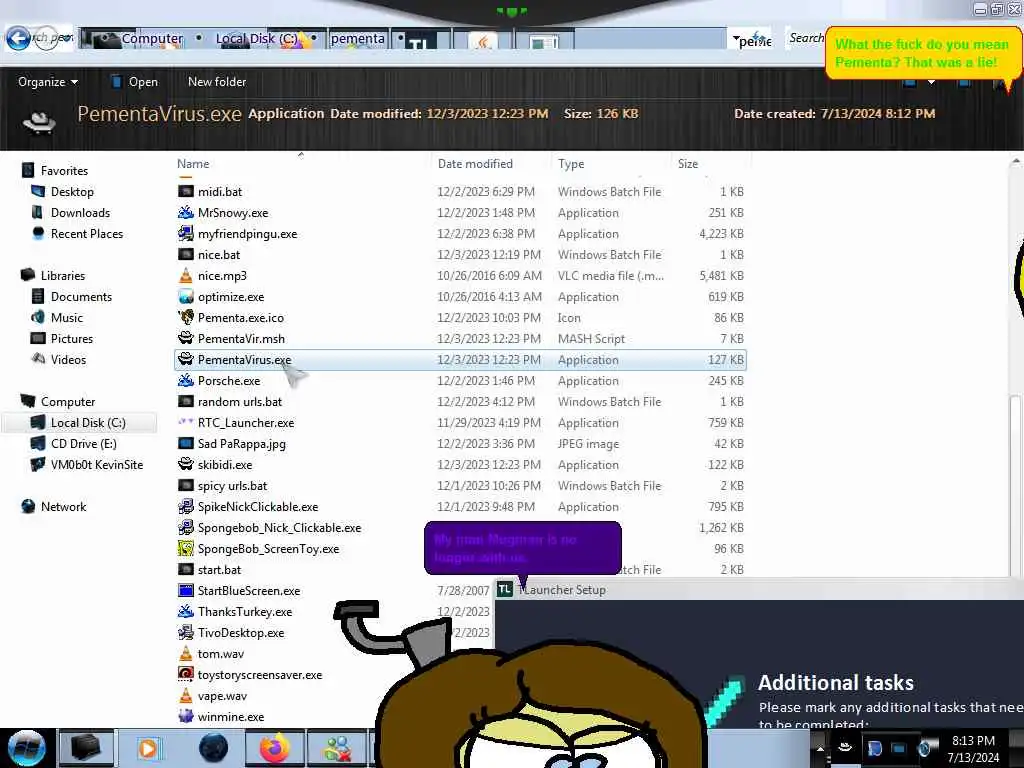The width and height of the screenshot is (1024, 768).
Task: Click the pementa breadcrumb segment
Action: coord(357,39)
